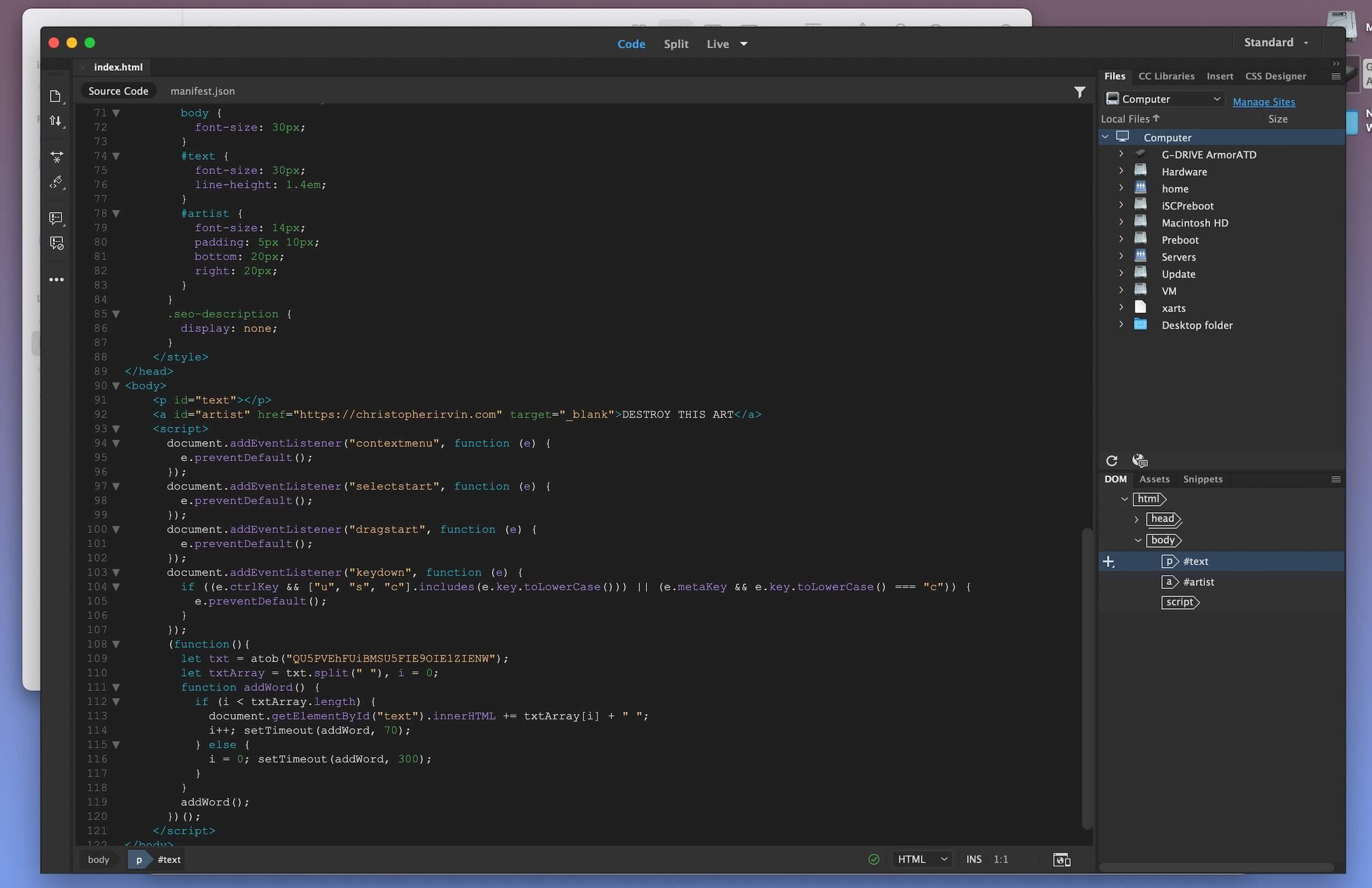Image resolution: width=1372 pixels, height=888 pixels.
Task: Click the green no-errors check icon
Action: 873,859
